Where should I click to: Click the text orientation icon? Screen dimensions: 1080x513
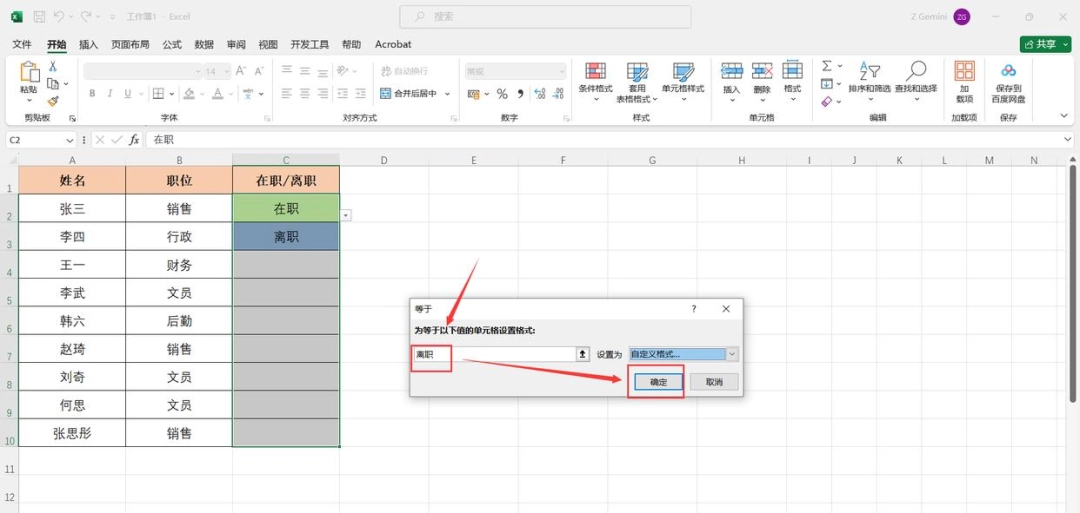tap(342, 71)
